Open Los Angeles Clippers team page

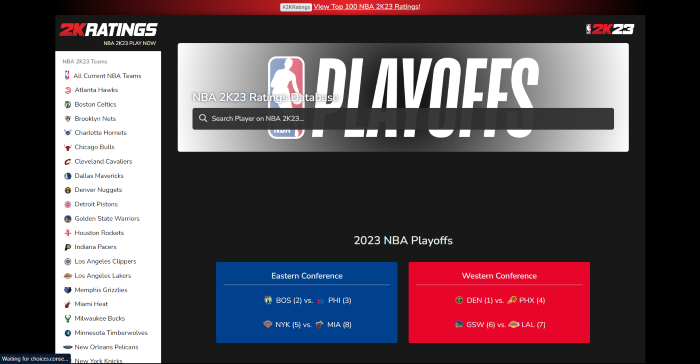click(105, 262)
